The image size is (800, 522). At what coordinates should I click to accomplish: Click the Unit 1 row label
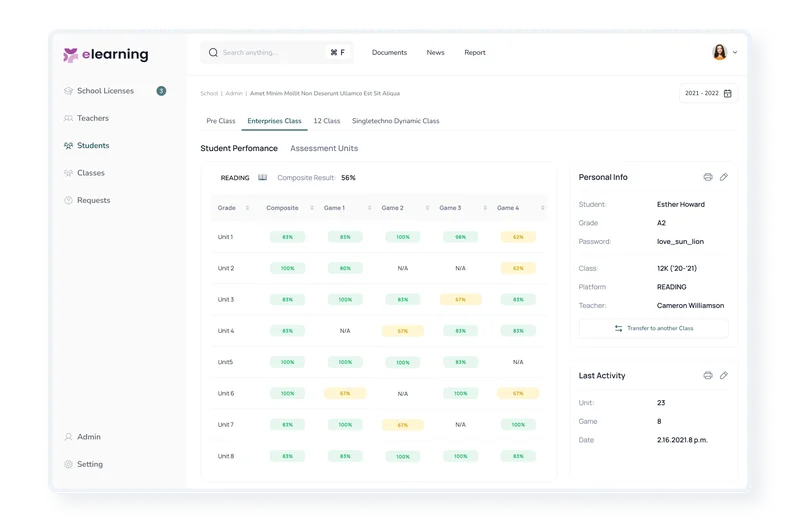(x=225, y=237)
